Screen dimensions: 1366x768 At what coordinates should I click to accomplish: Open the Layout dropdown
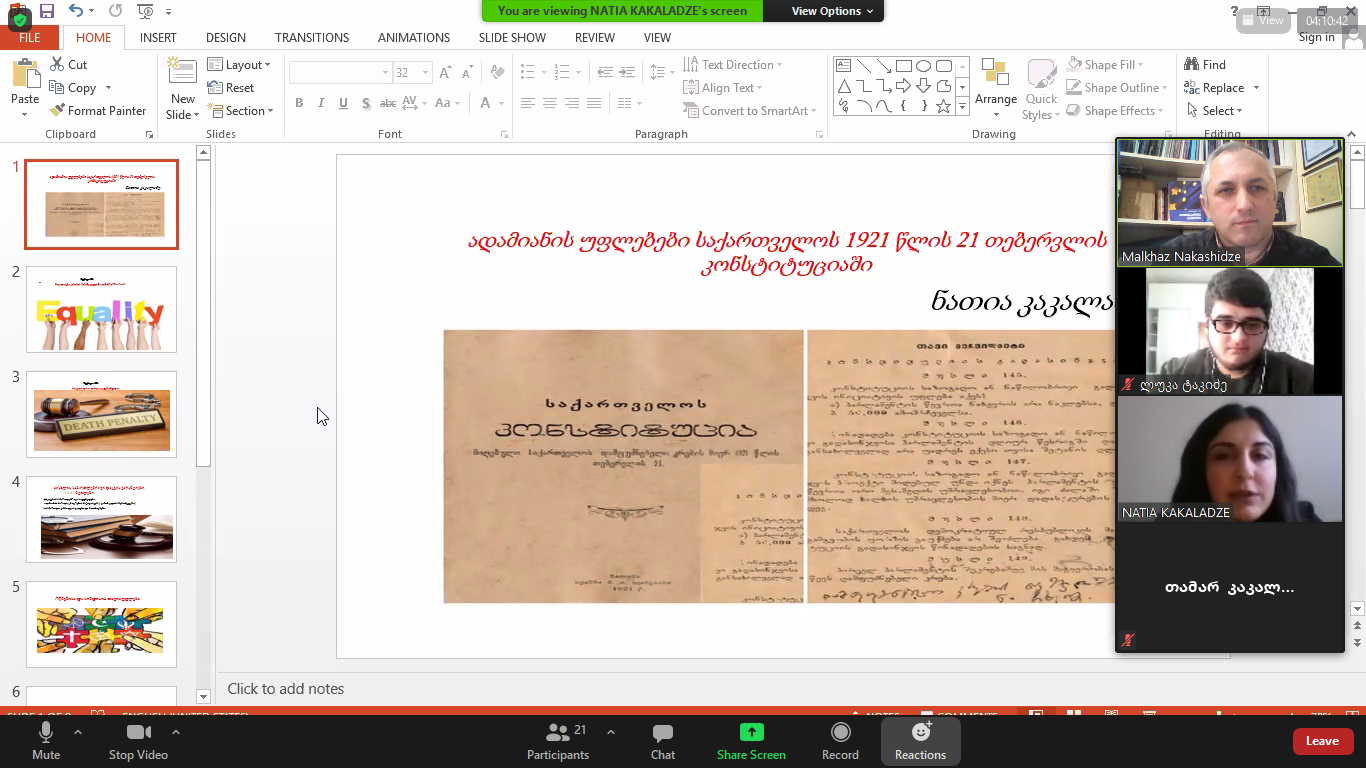coord(239,65)
